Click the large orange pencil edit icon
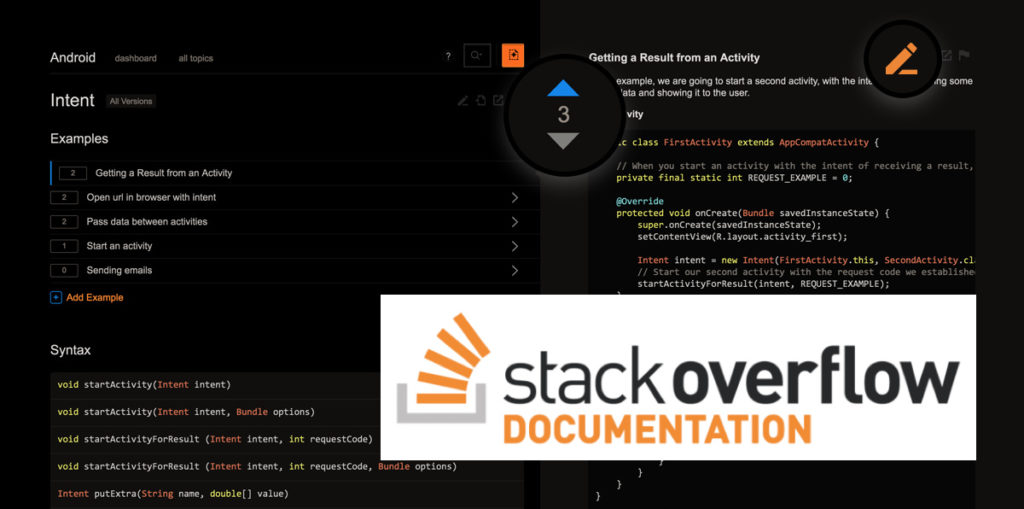 (x=901, y=59)
